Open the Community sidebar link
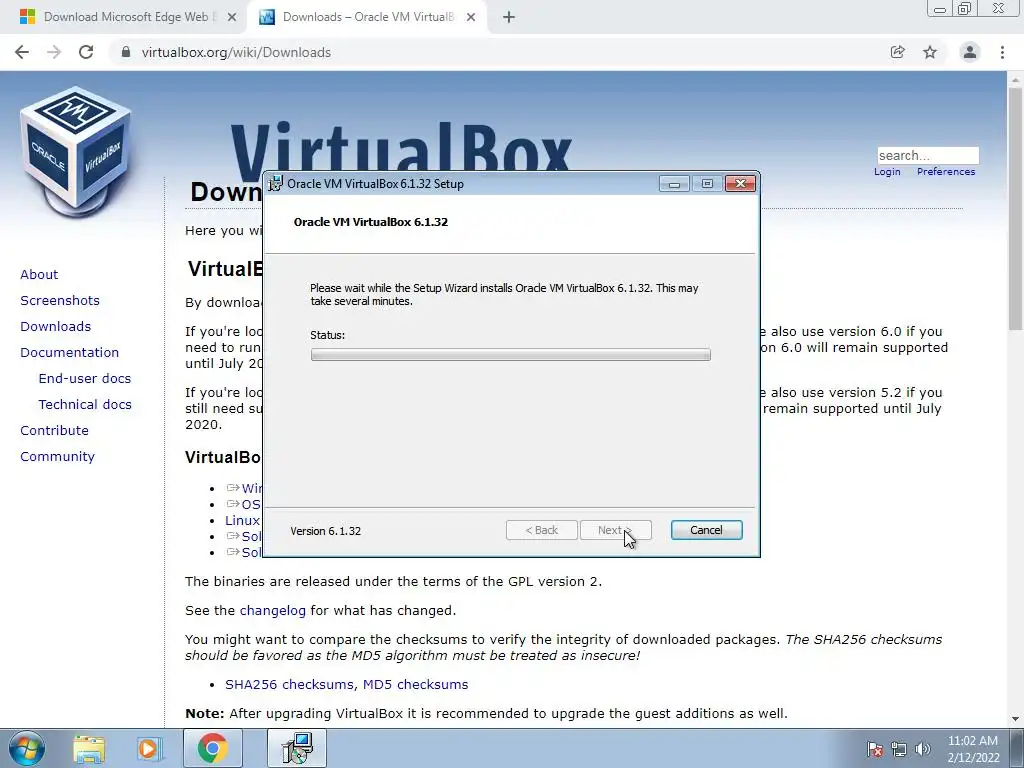This screenshot has height=768, width=1024. (57, 456)
